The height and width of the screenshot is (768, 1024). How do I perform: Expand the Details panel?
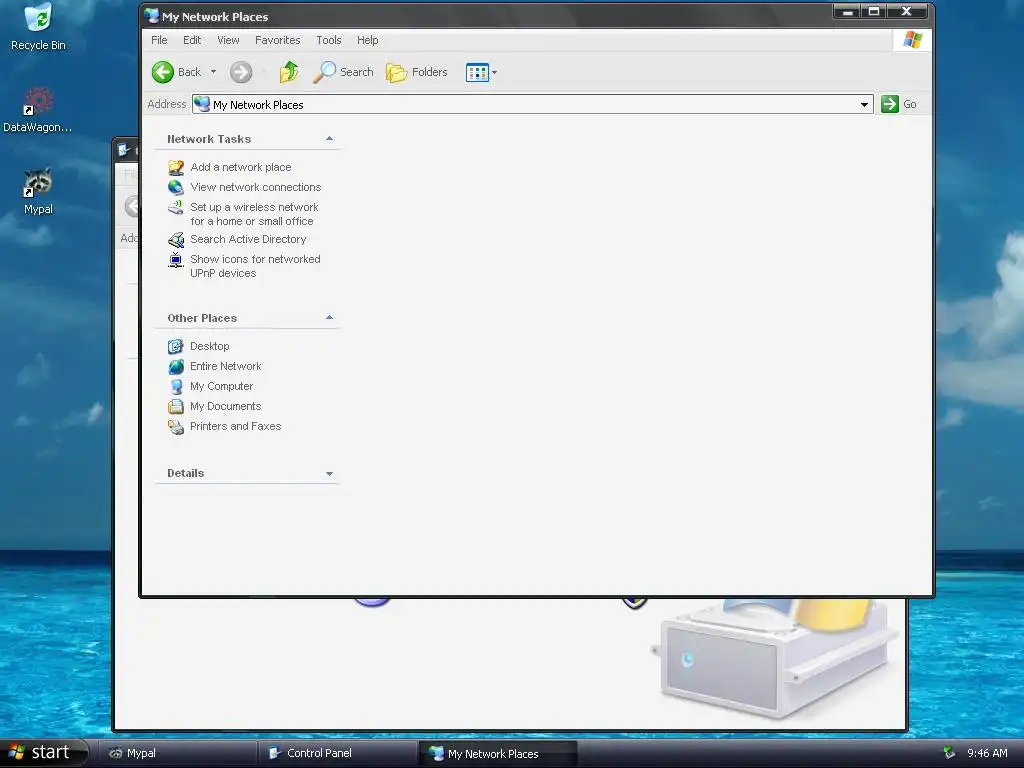tap(329, 473)
